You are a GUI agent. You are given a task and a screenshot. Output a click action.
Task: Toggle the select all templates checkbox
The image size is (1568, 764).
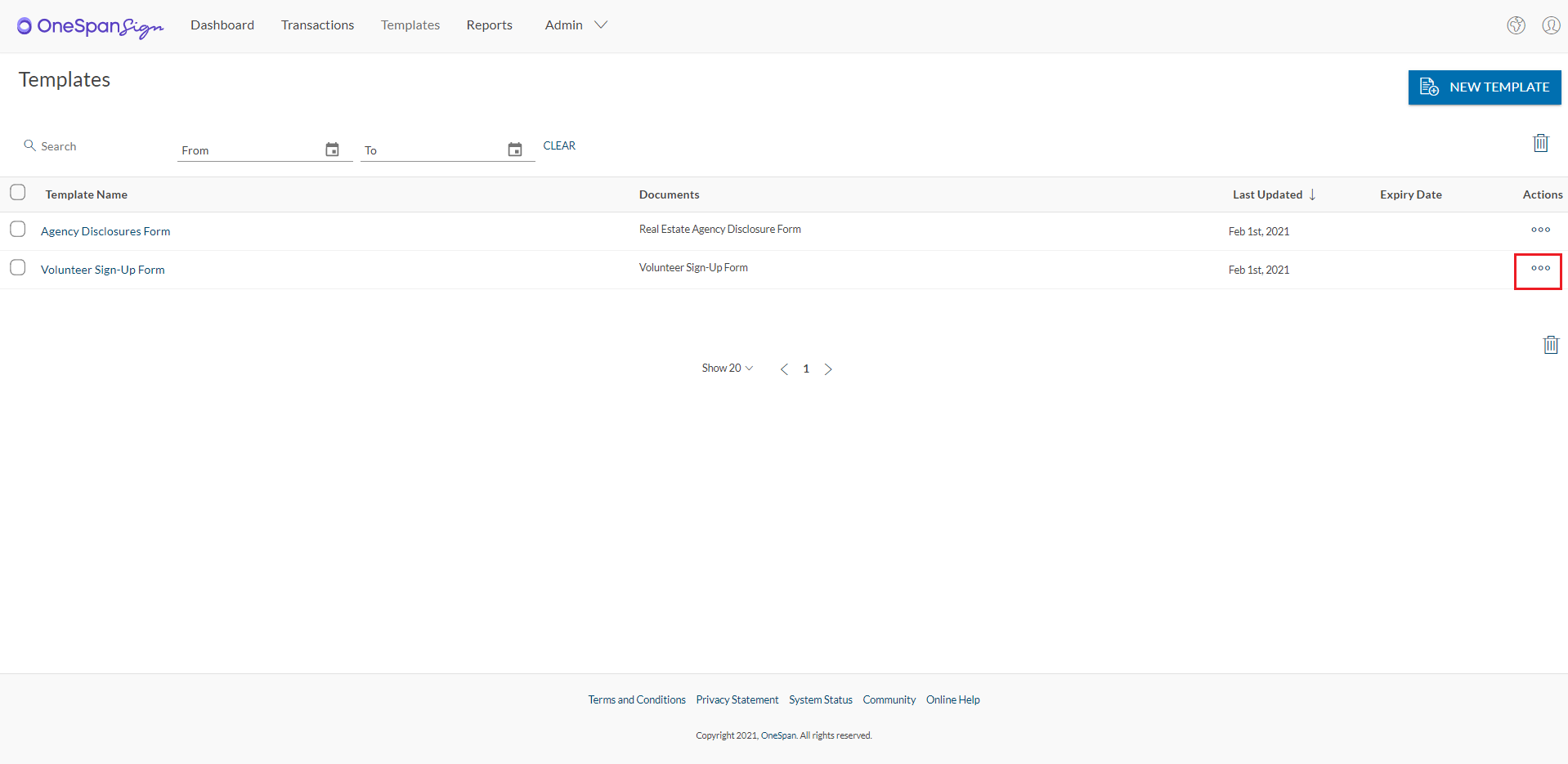(18, 193)
